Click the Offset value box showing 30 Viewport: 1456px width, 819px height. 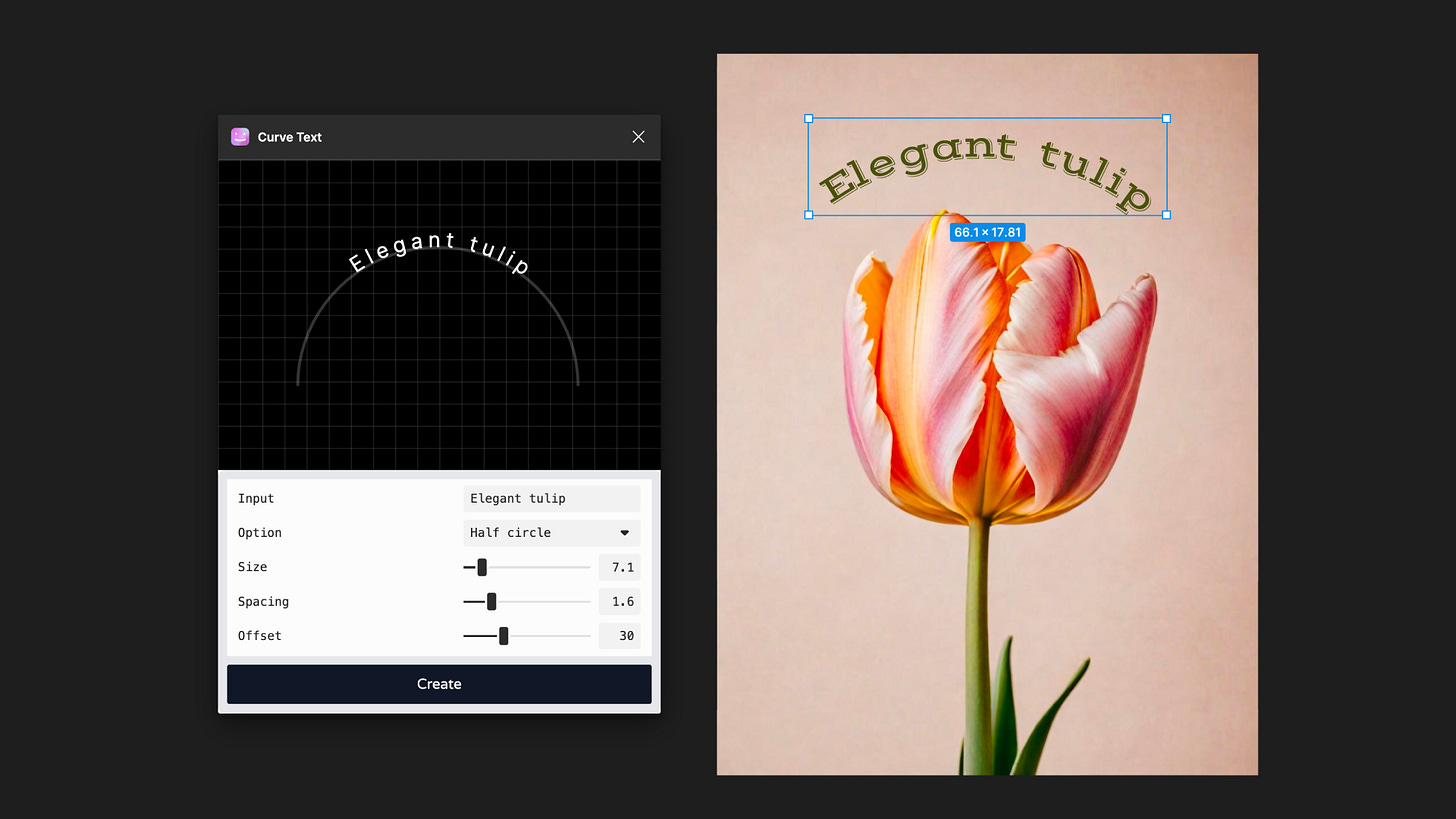click(x=619, y=636)
